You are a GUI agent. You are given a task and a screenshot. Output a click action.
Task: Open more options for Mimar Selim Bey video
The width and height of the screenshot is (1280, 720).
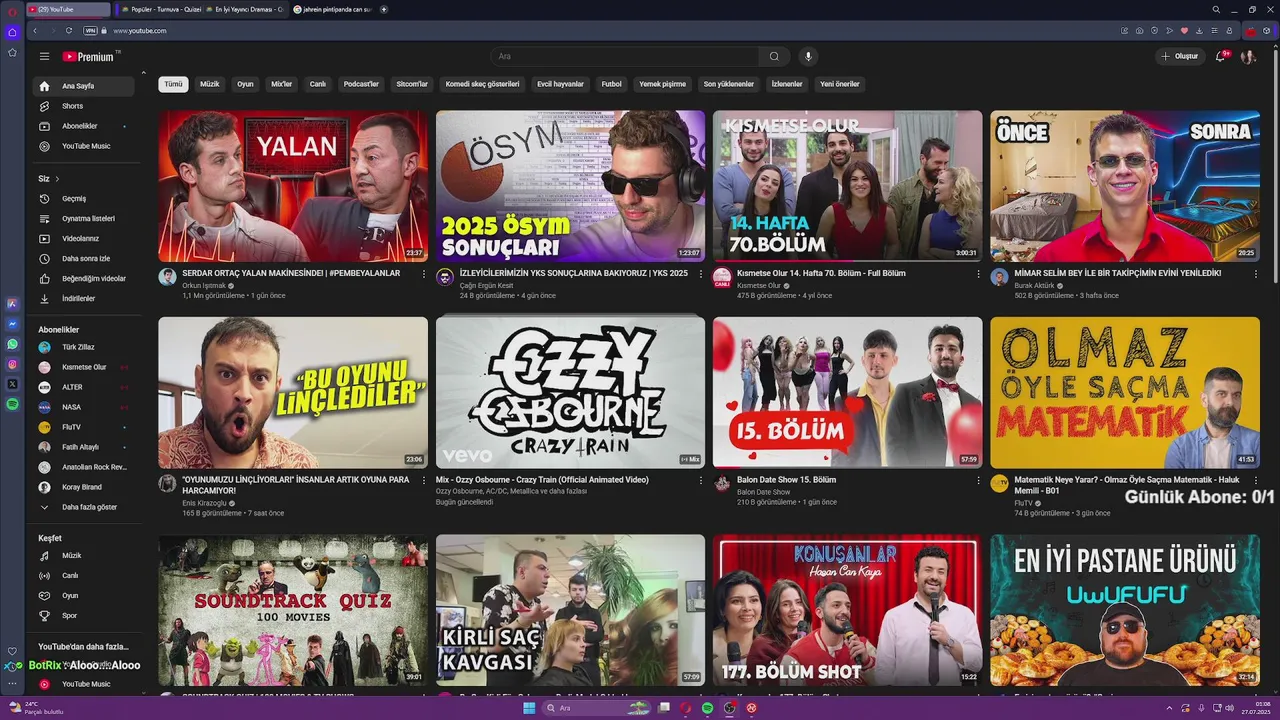pyautogui.click(x=1256, y=274)
